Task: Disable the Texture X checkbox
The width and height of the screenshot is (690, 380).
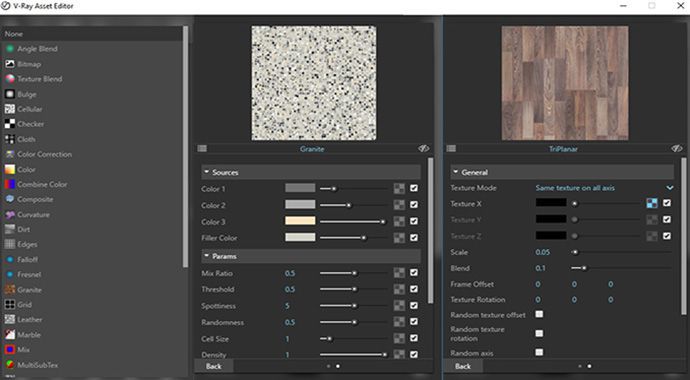Action: tap(667, 203)
